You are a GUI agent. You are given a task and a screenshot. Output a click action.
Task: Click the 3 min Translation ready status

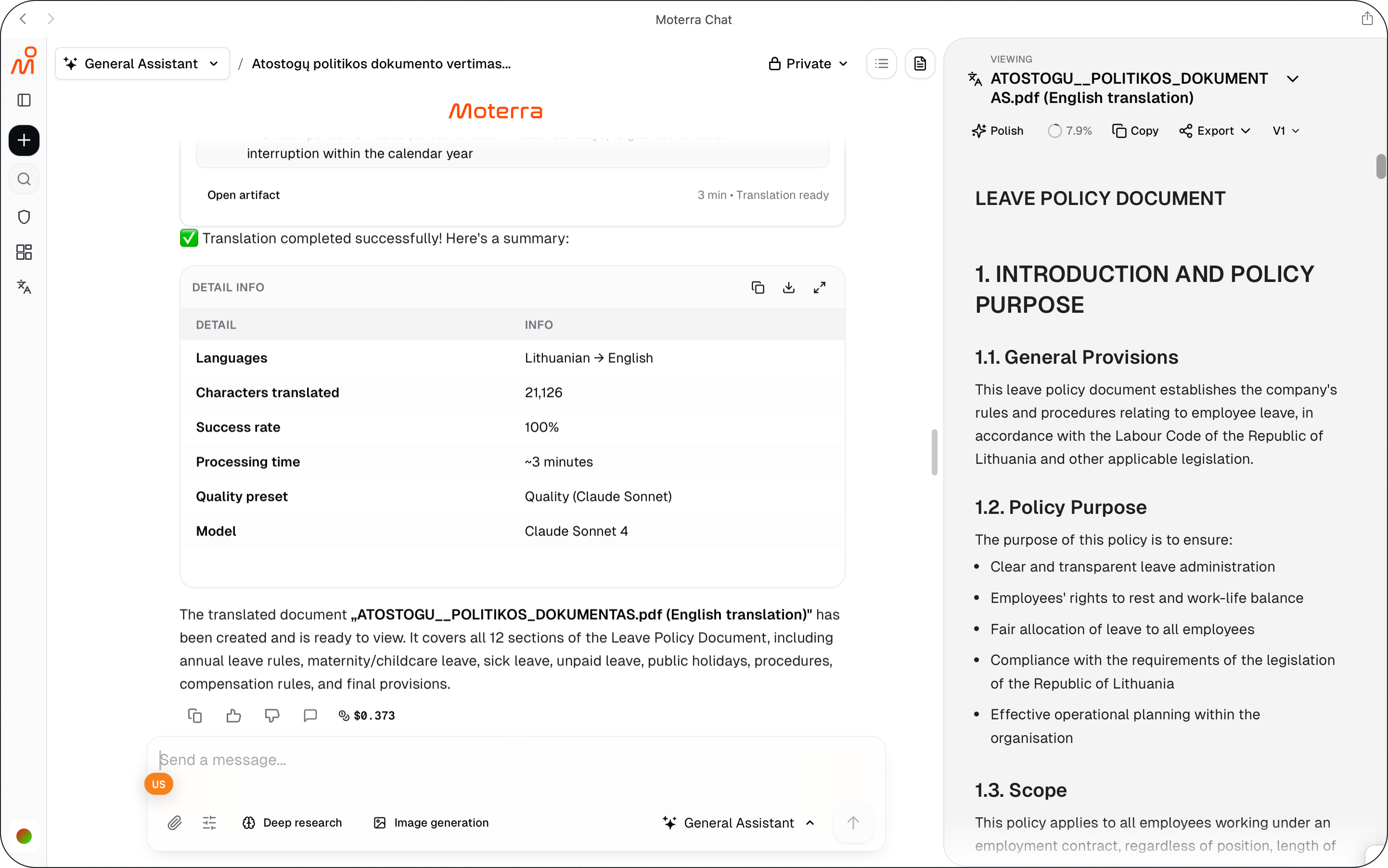tap(763, 195)
